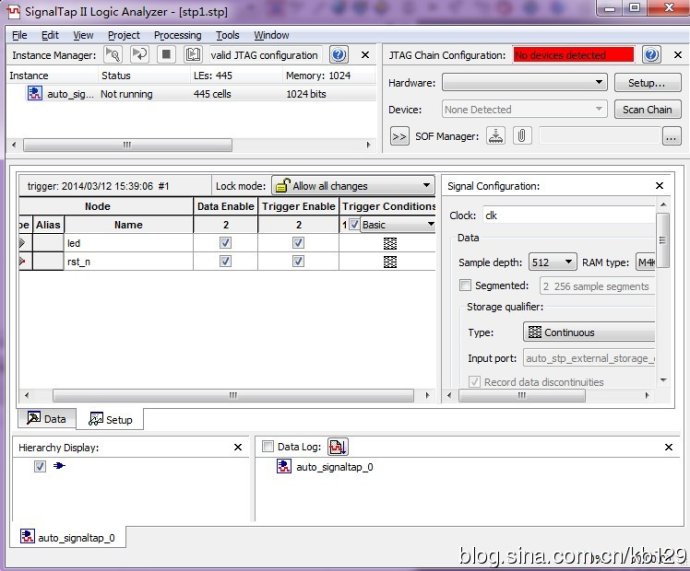The height and width of the screenshot is (571, 690).
Task: Enable the Segmented checkbox
Action: (465, 286)
